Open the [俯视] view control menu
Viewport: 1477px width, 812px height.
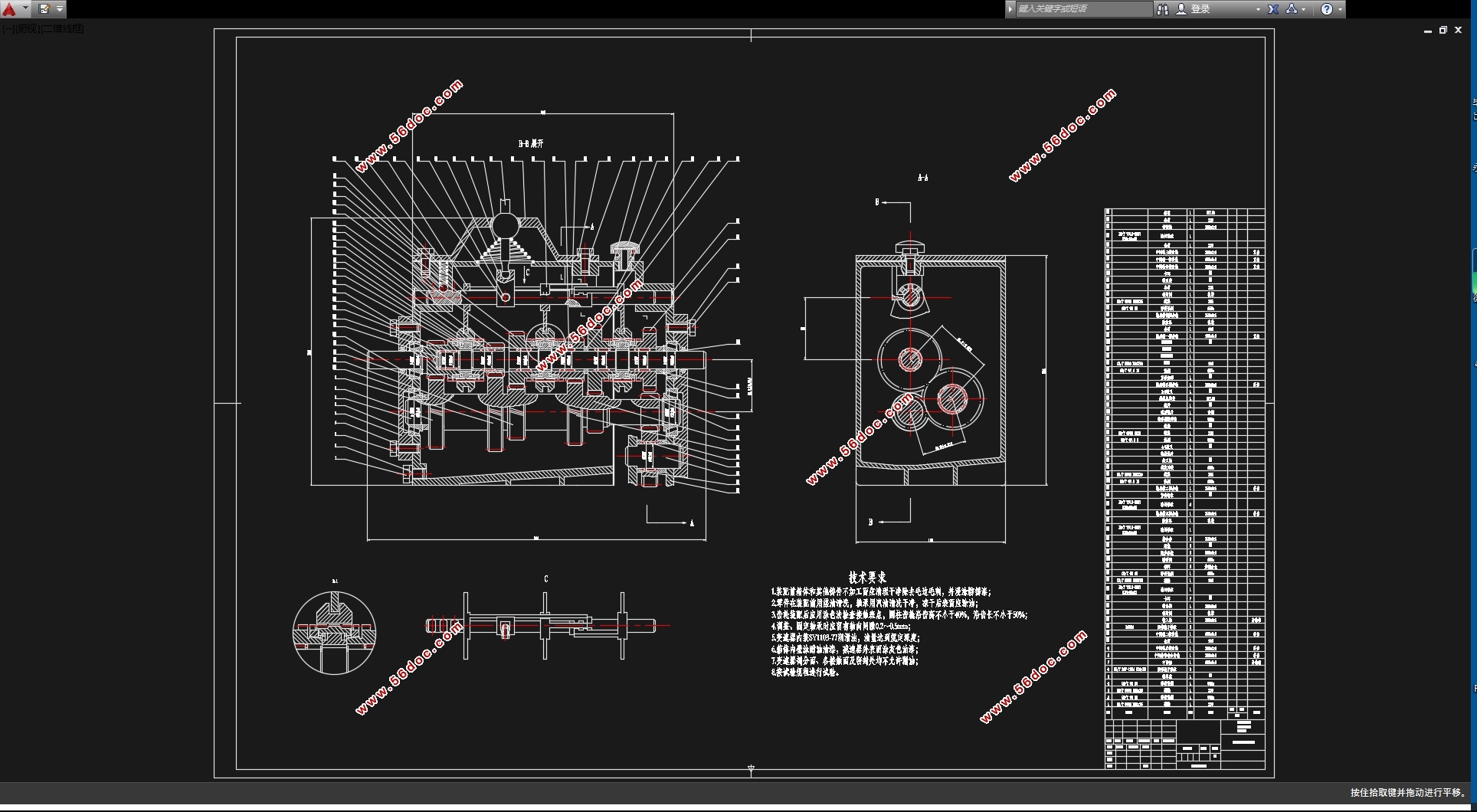click(26, 29)
